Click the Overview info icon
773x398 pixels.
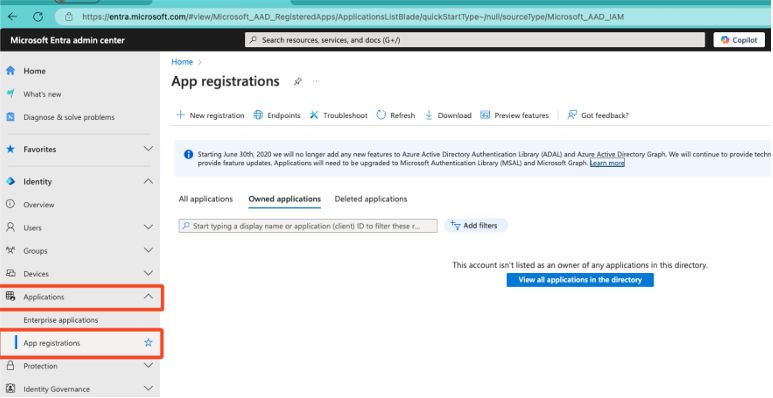[10, 204]
